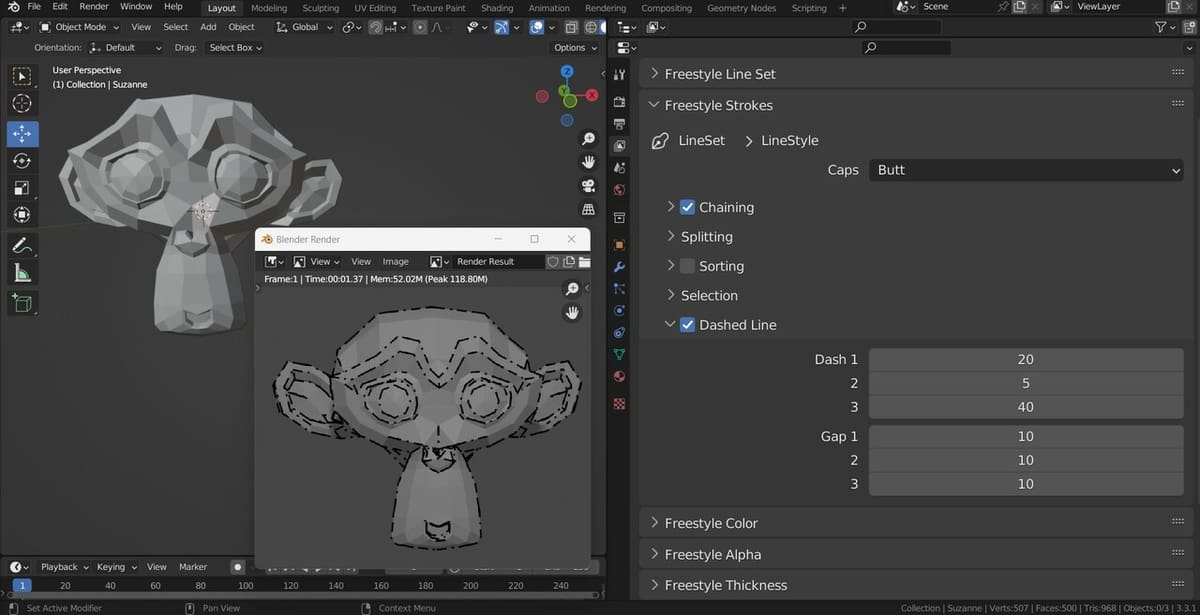
Task: Enable the Sorting checkbox
Action: click(x=687, y=266)
